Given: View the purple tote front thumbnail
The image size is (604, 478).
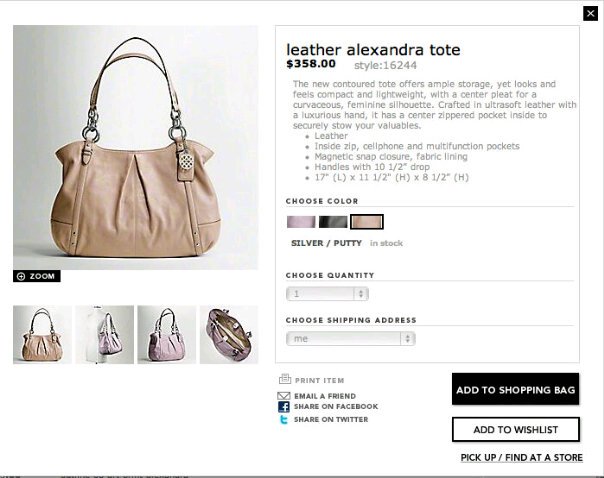Looking at the screenshot, I should point(167,334).
